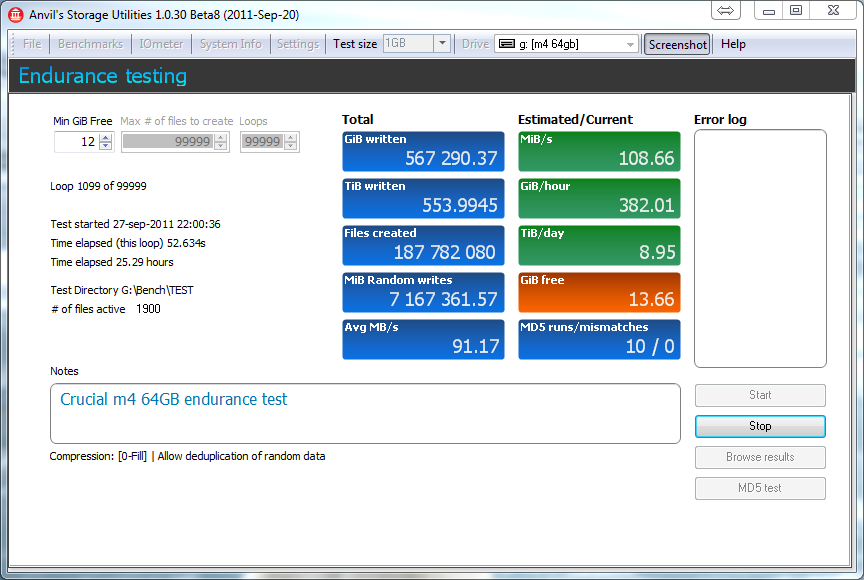Click the 'Crucial m4 64GB endurance test' note

tap(174, 399)
